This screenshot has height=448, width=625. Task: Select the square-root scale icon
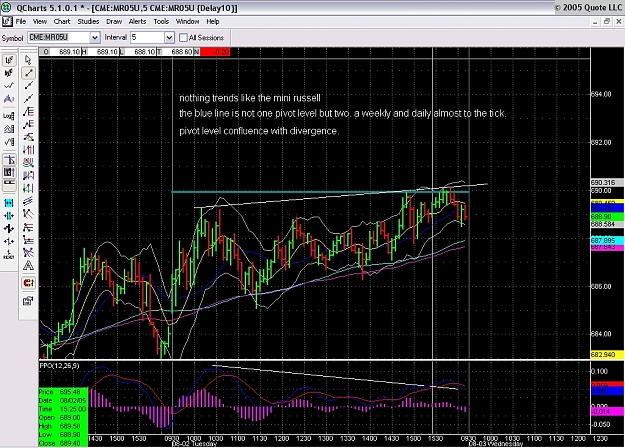tap(9, 142)
